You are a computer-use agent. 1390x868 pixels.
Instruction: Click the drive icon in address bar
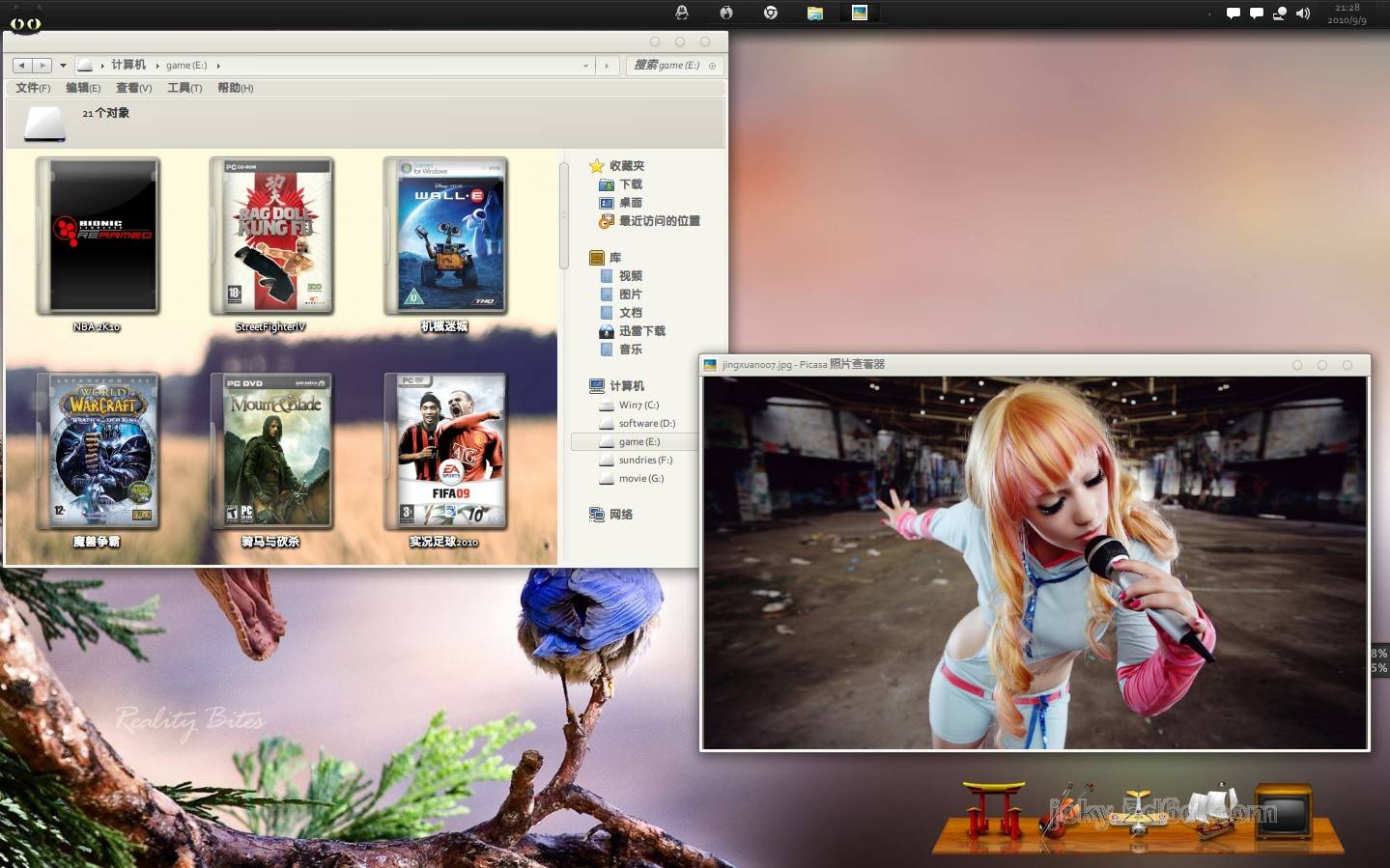85,66
